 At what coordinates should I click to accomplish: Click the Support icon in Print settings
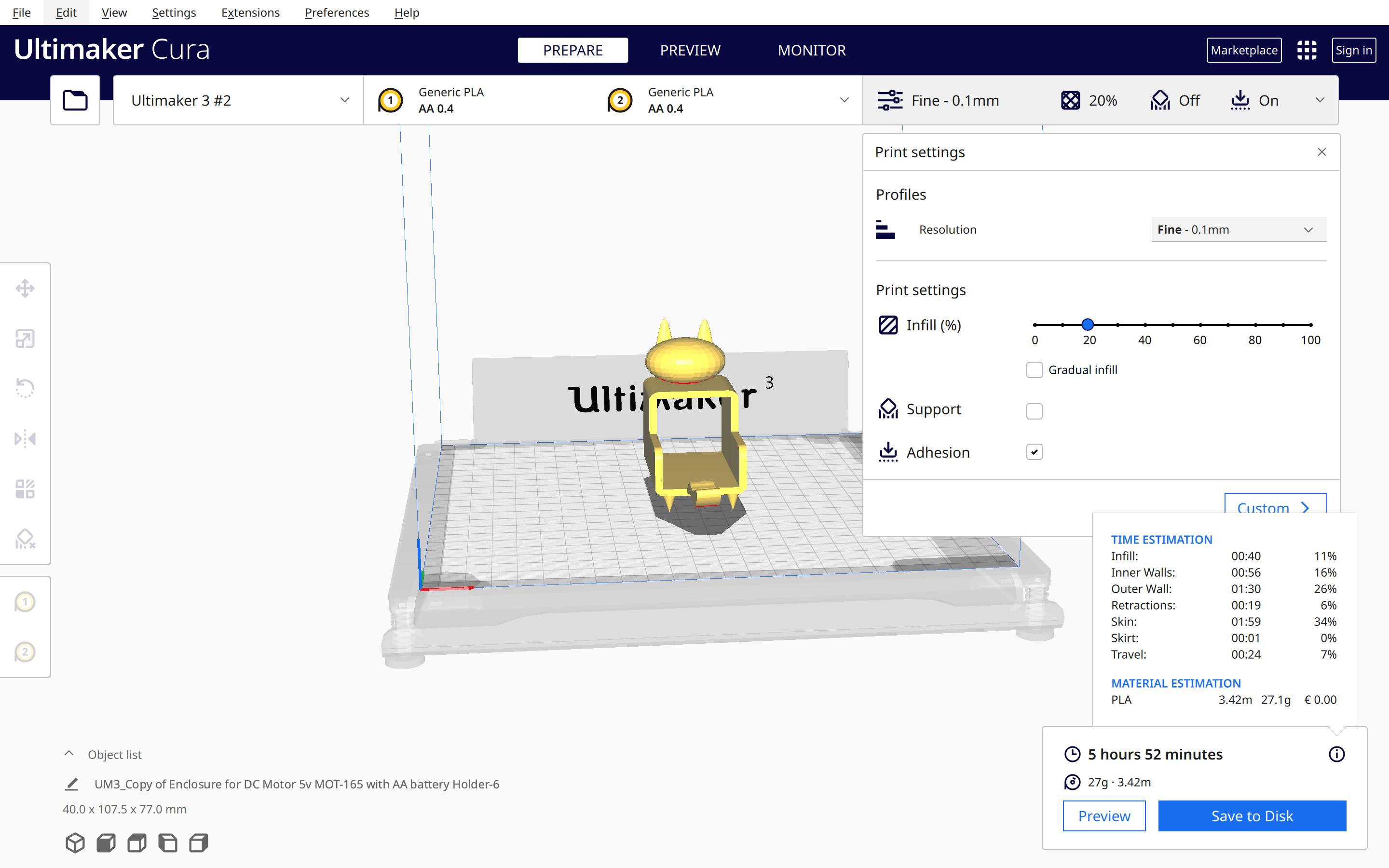click(x=888, y=409)
